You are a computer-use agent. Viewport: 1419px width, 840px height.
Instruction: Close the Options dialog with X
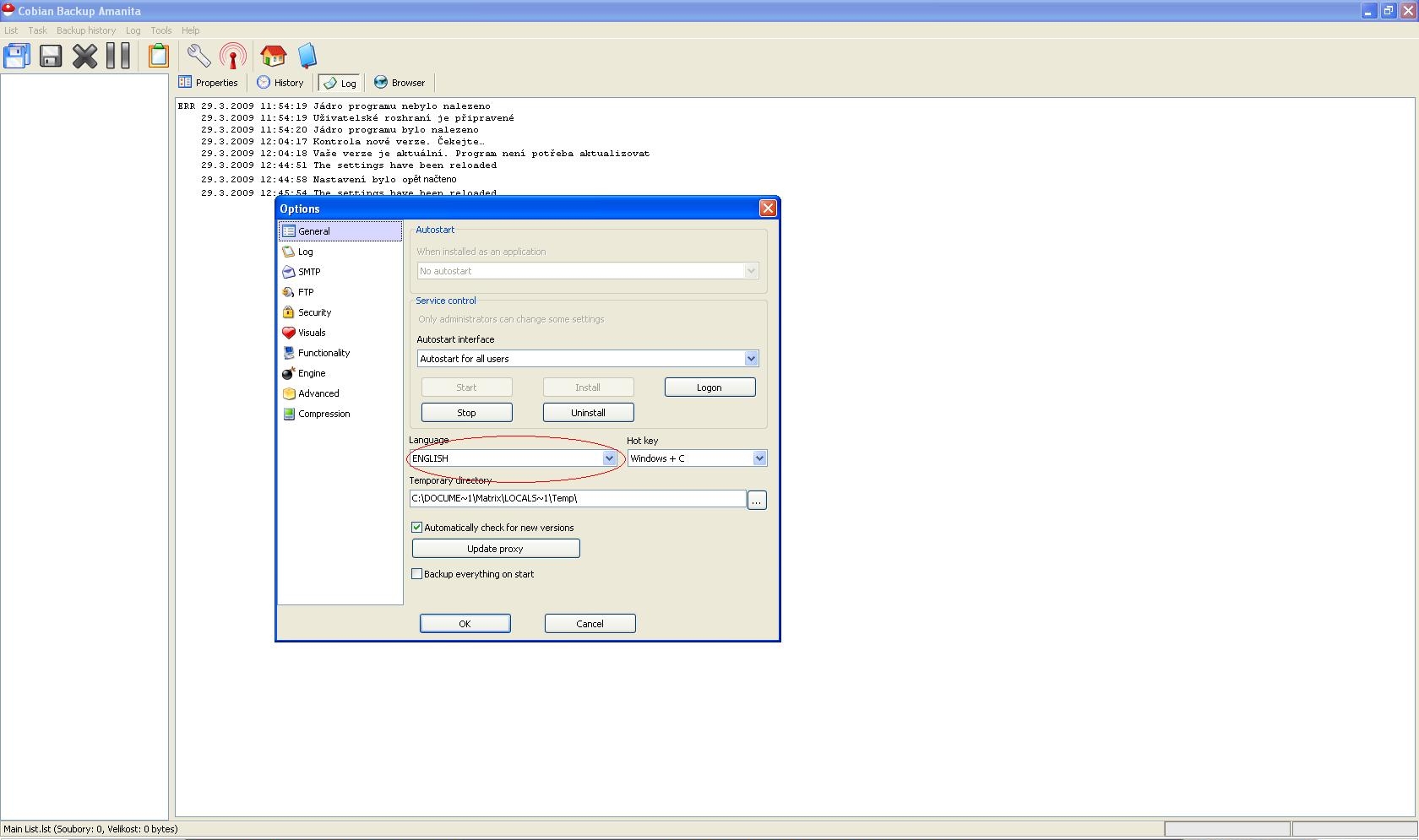(x=768, y=209)
